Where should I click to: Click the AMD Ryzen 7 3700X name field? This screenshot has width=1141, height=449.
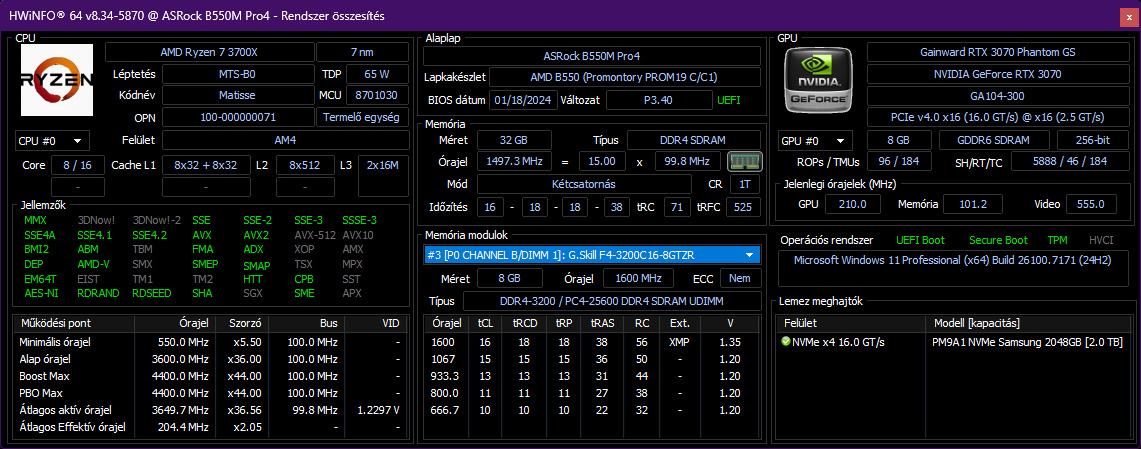tap(210, 52)
